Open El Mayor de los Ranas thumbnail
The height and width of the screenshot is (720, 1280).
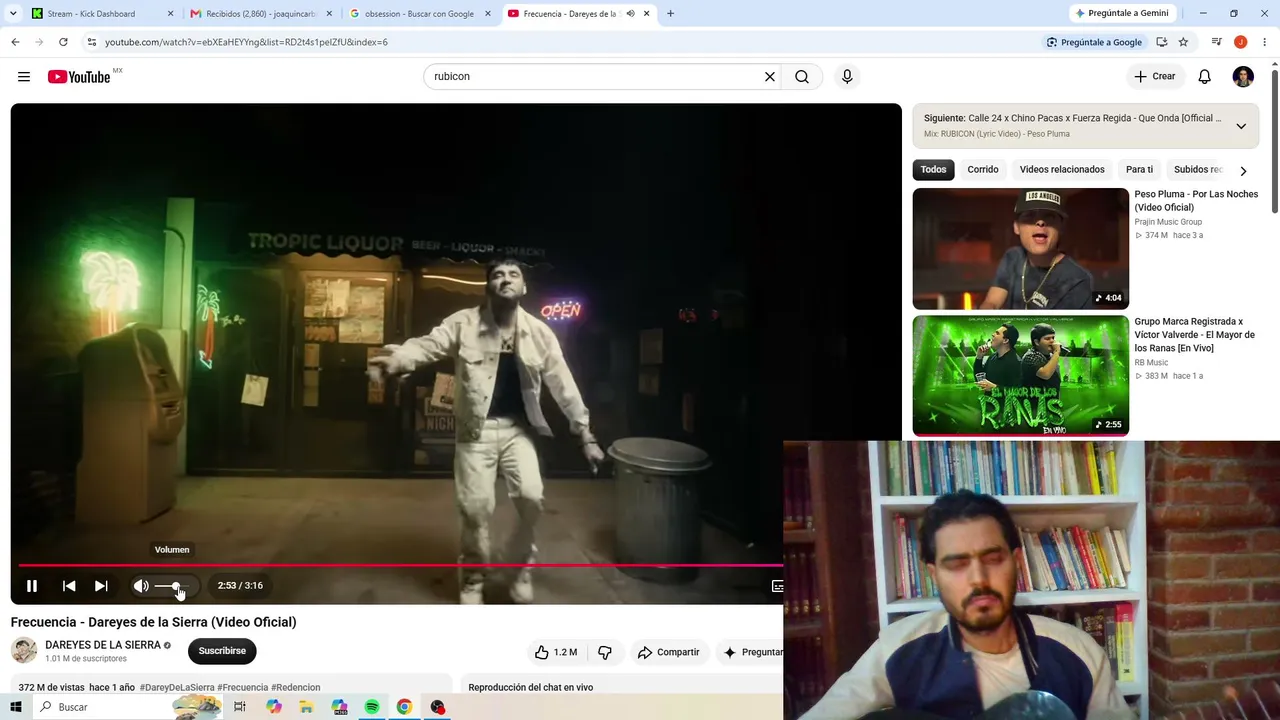[x=1020, y=376]
